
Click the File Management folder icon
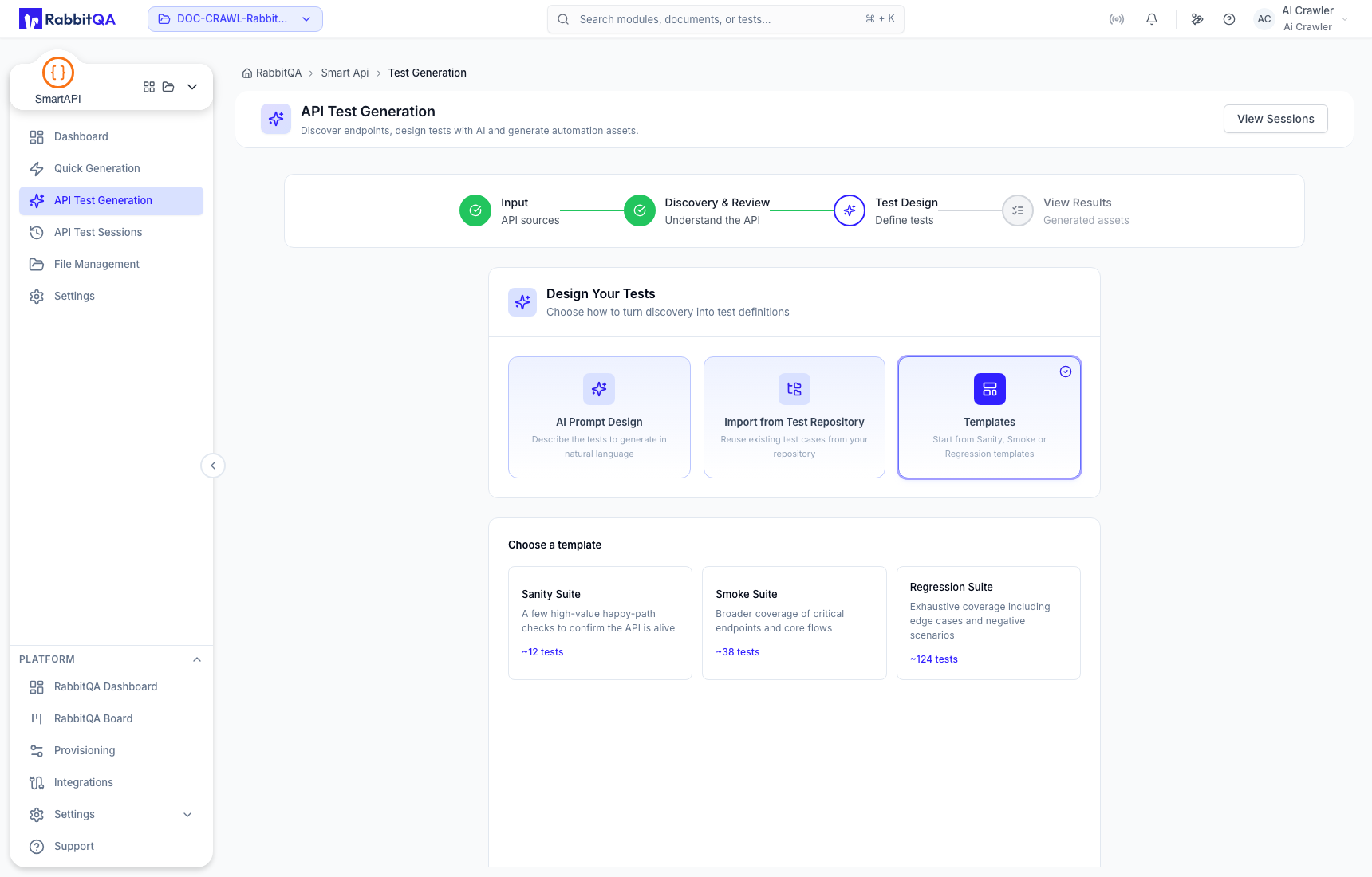[x=37, y=265]
